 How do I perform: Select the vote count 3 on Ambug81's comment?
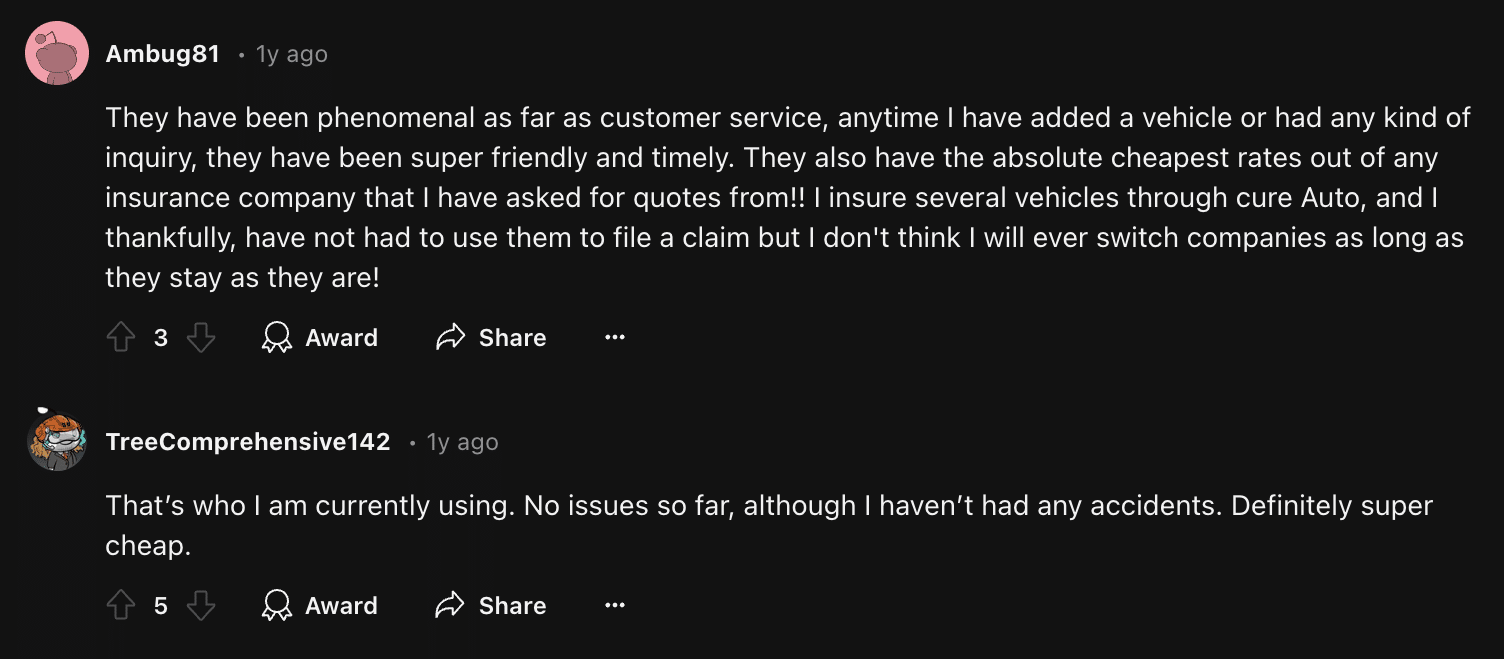161,337
